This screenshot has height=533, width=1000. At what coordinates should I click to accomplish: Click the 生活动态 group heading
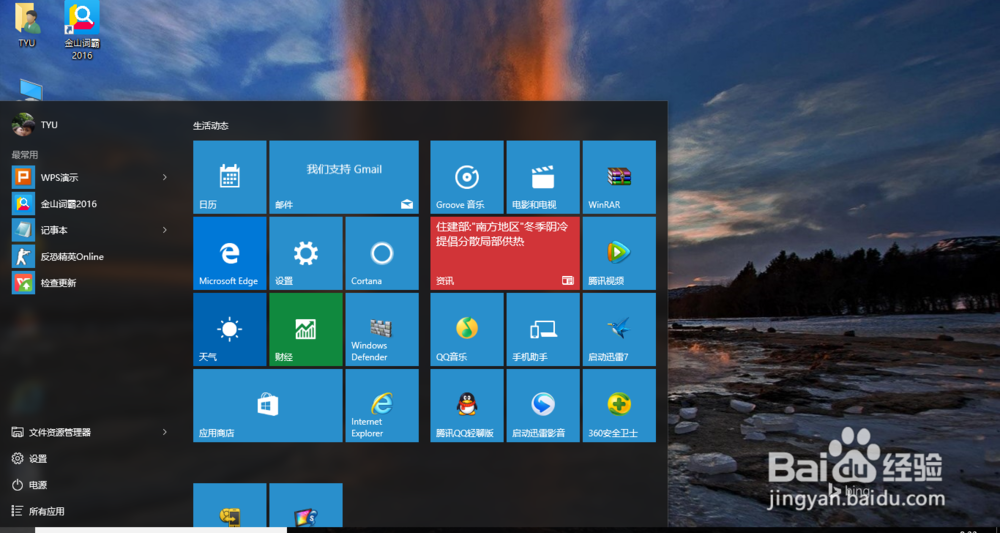[x=210, y=126]
